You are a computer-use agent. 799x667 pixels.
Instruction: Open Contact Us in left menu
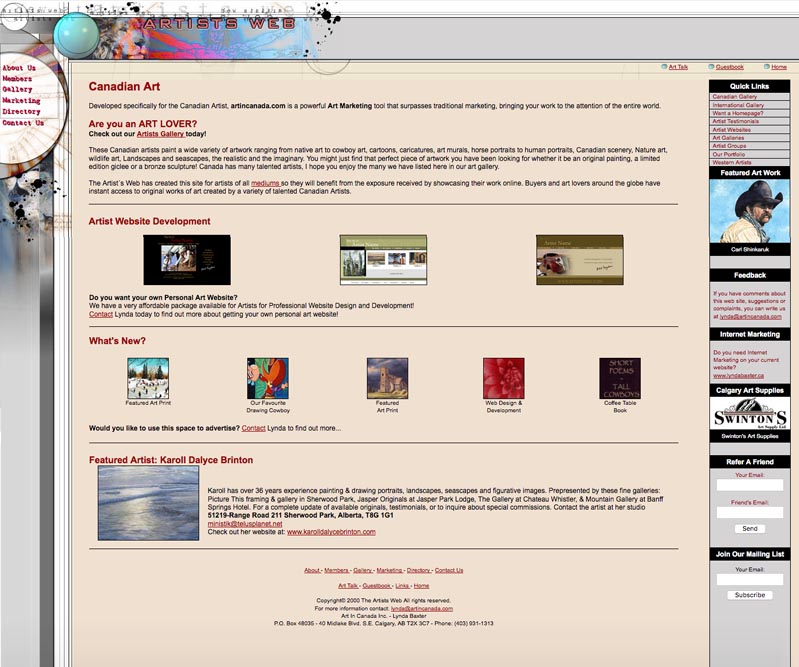(x=23, y=123)
